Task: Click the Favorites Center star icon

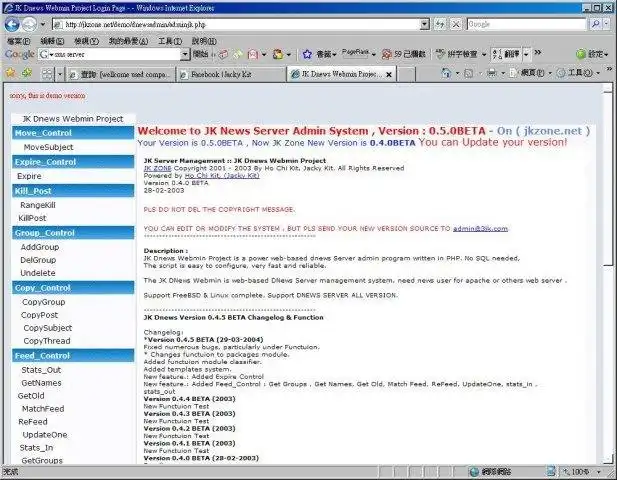Action: click(11, 73)
